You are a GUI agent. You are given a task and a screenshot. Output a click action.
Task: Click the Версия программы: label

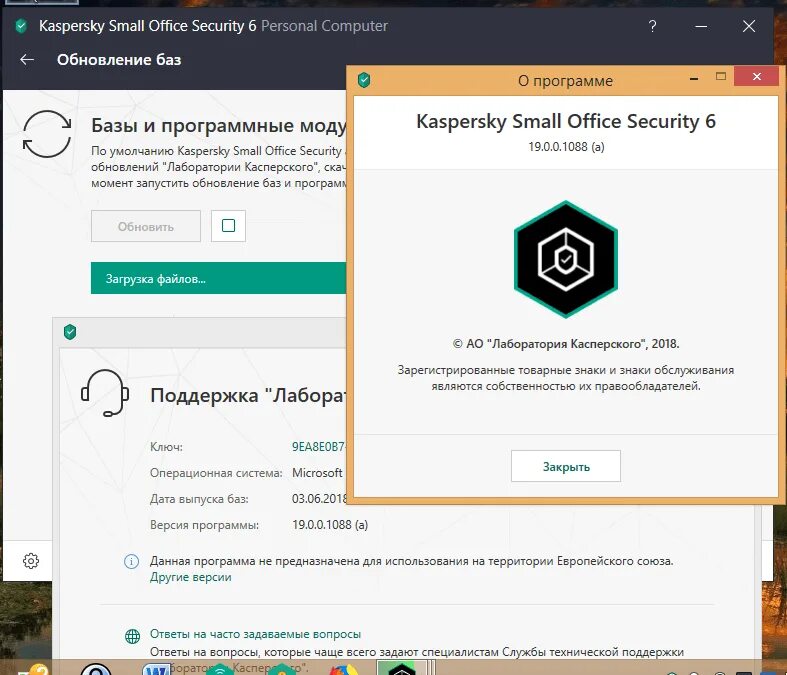tap(204, 525)
